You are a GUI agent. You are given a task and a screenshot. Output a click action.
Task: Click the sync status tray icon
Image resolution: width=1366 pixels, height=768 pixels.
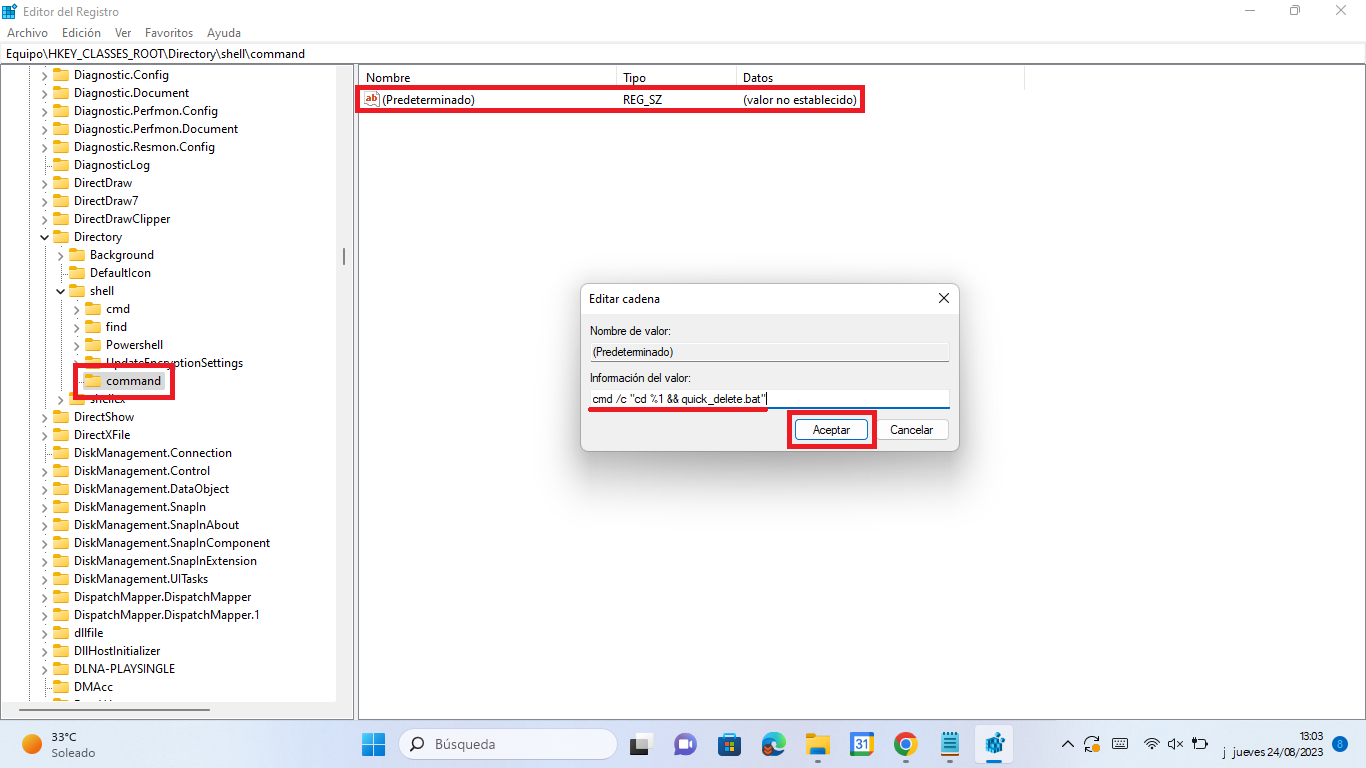[x=1093, y=744]
